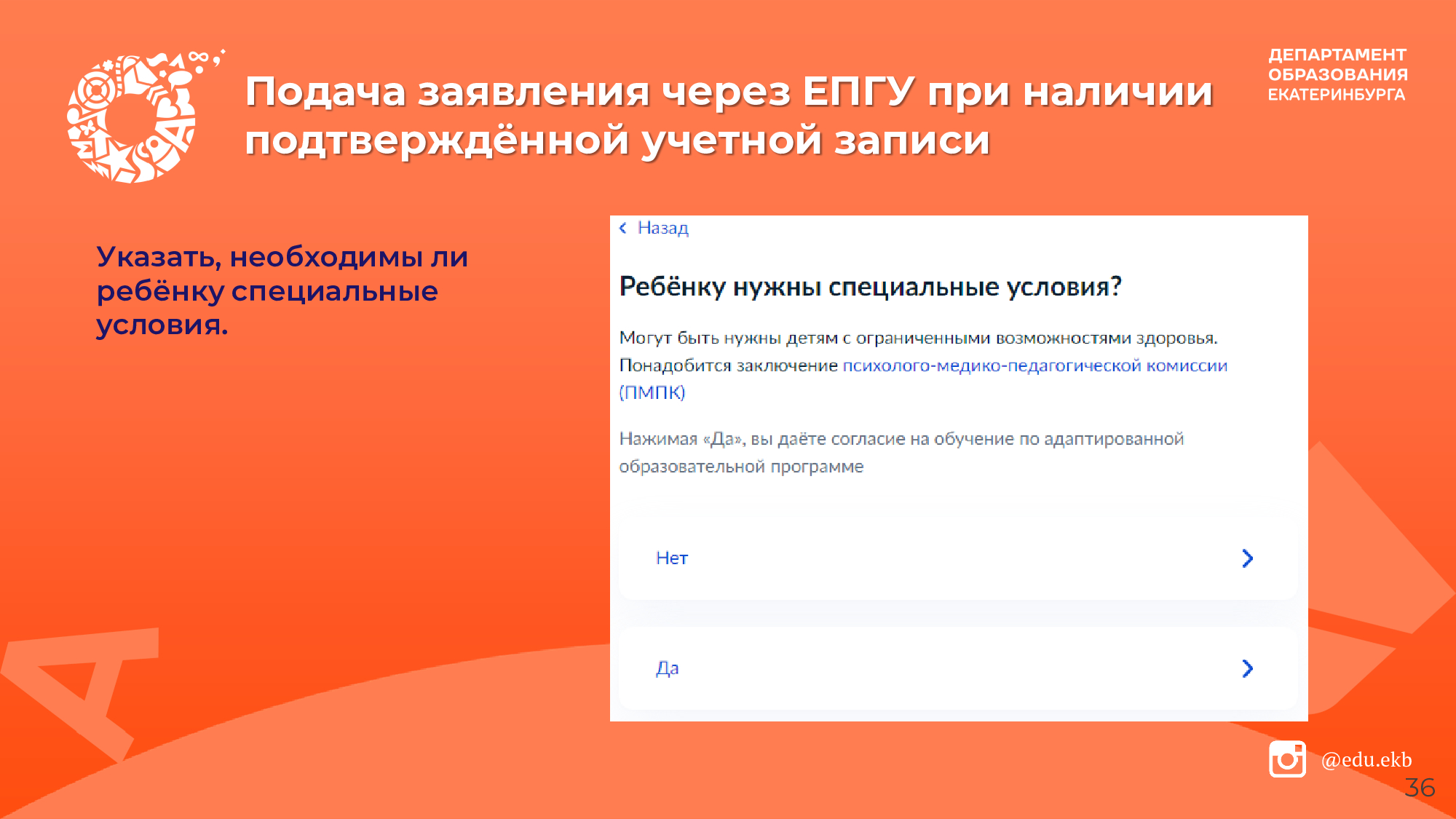Image resolution: width=1456 pixels, height=819 pixels.
Task: Open 'психолого-медико-педагогической комиссии' link
Action: [1034, 365]
